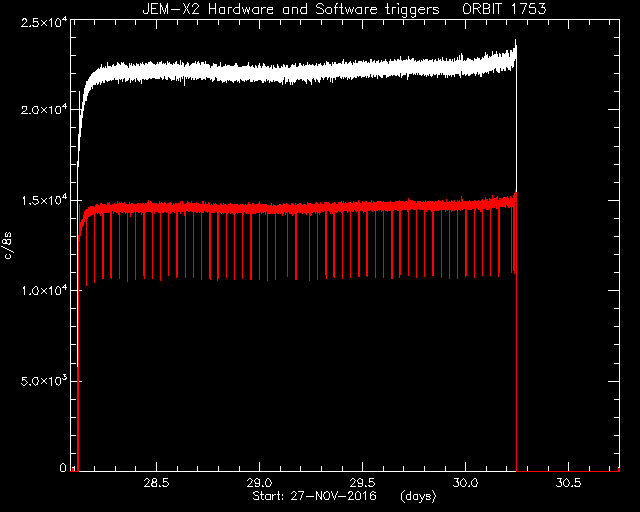Select the 1.0×10⁴ y-axis tick label
The image size is (640, 512).
pos(44,290)
